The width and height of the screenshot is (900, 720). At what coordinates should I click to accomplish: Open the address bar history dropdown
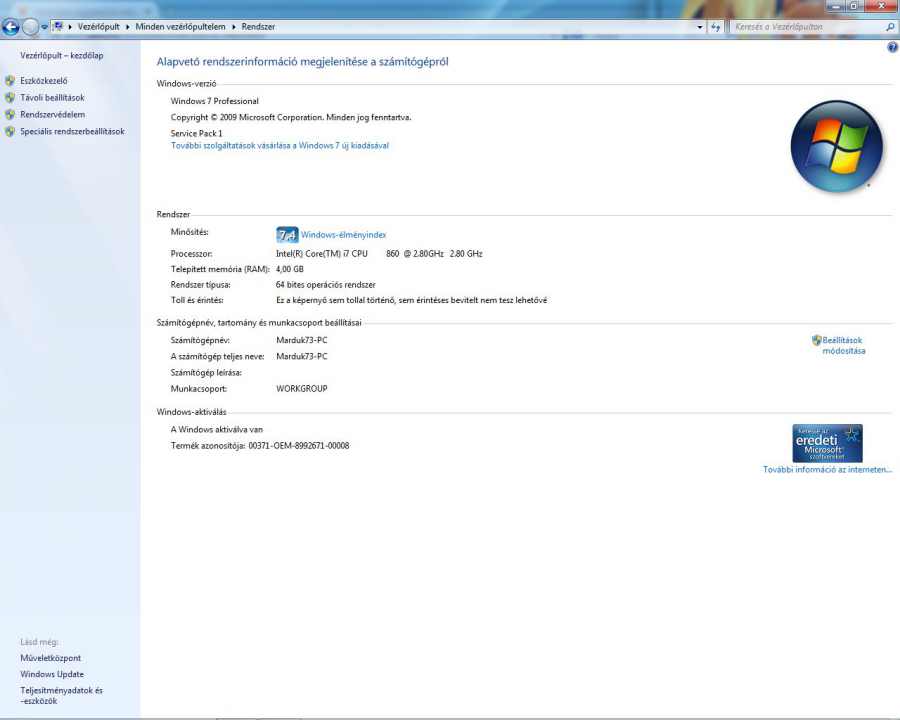pyautogui.click(x=699, y=27)
